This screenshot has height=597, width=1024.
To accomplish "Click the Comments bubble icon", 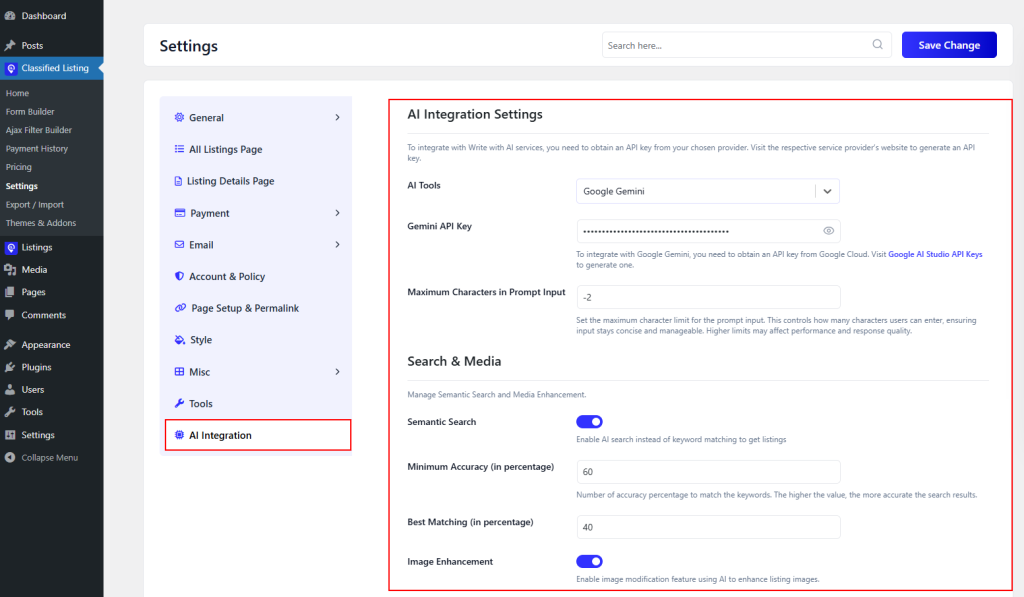I will click(10, 315).
